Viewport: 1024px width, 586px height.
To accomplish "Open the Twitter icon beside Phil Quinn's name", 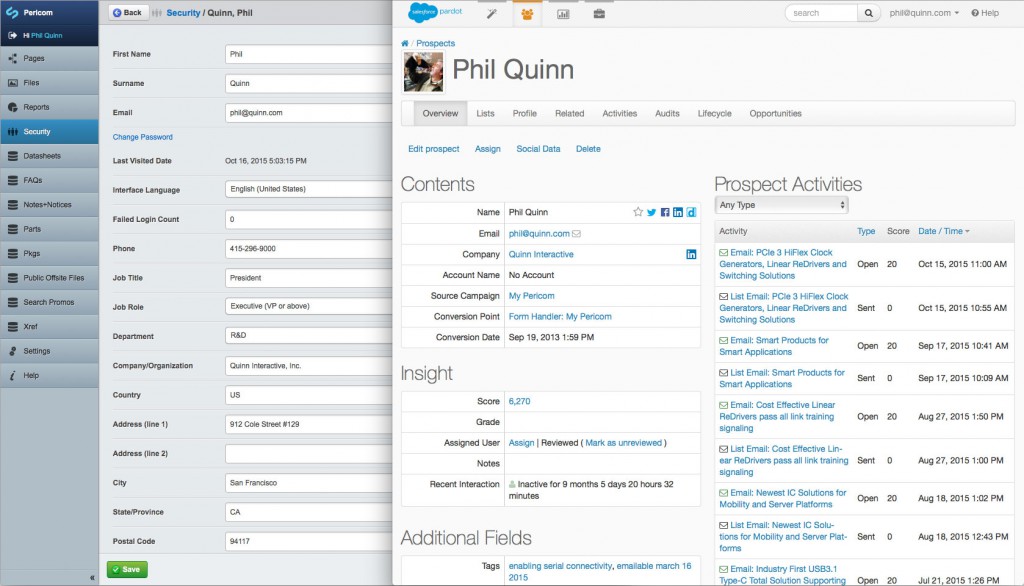I will pyautogui.click(x=652, y=212).
